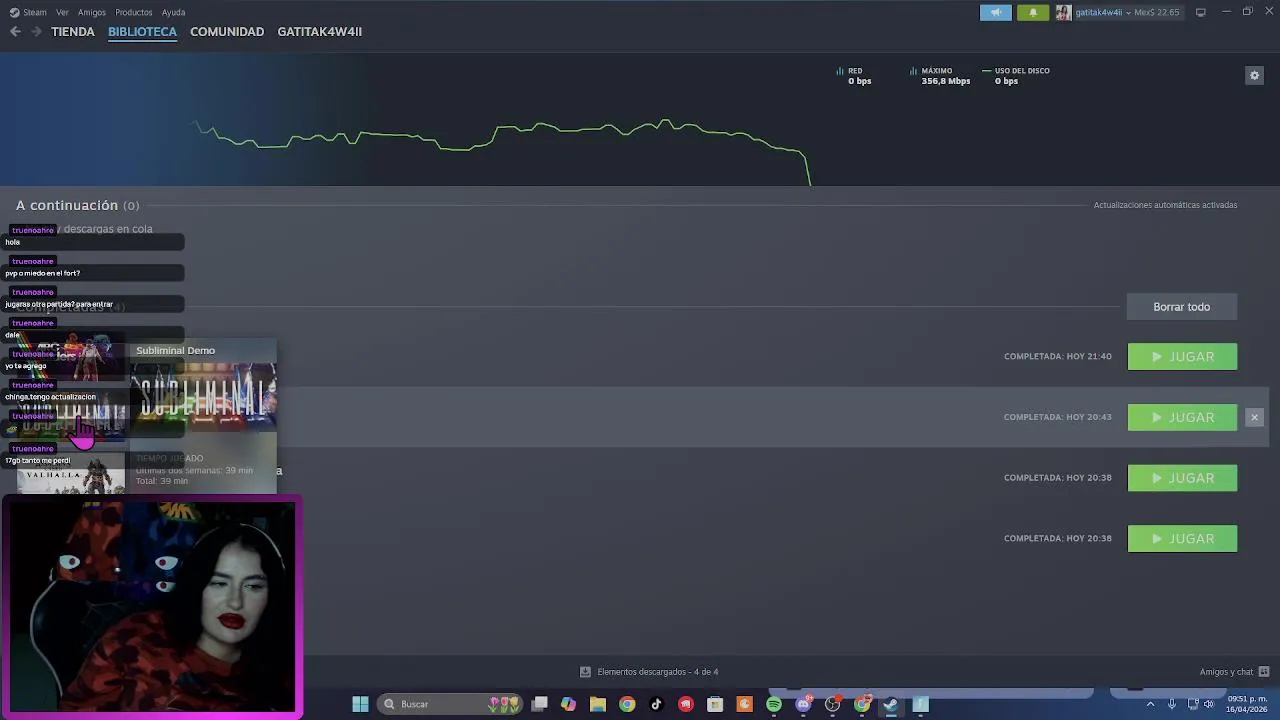Switch to the BIBLIOTECA tab
The width and height of the screenshot is (1280, 720).
tap(142, 32)
